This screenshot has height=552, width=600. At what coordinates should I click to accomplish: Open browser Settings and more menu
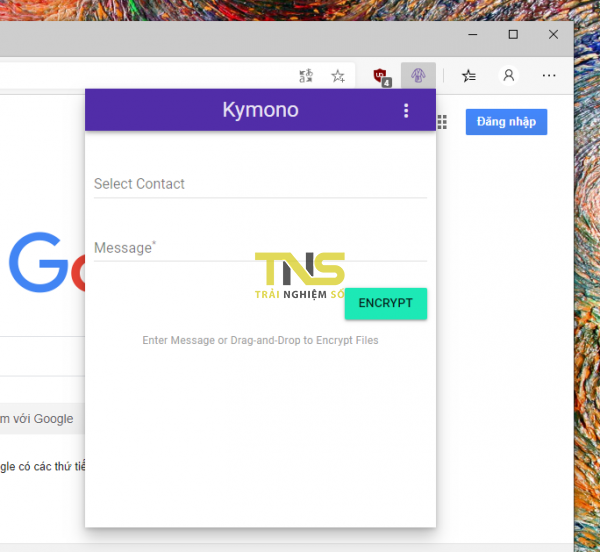pyautogui.click(x=549, y=75)
